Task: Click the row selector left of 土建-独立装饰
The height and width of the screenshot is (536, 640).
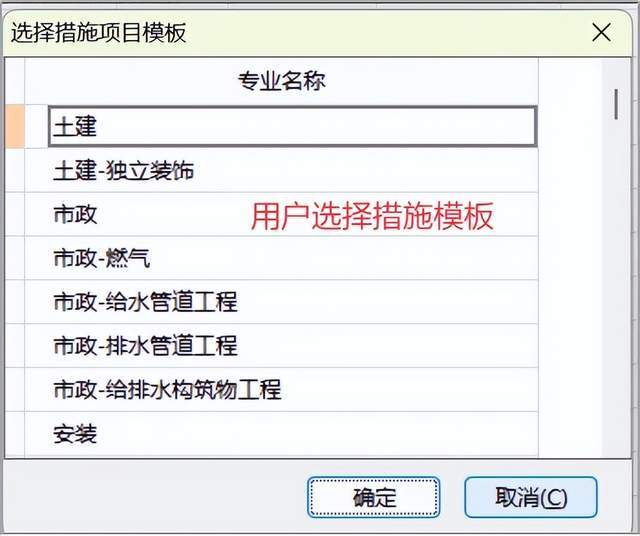Action: [14, 171]
